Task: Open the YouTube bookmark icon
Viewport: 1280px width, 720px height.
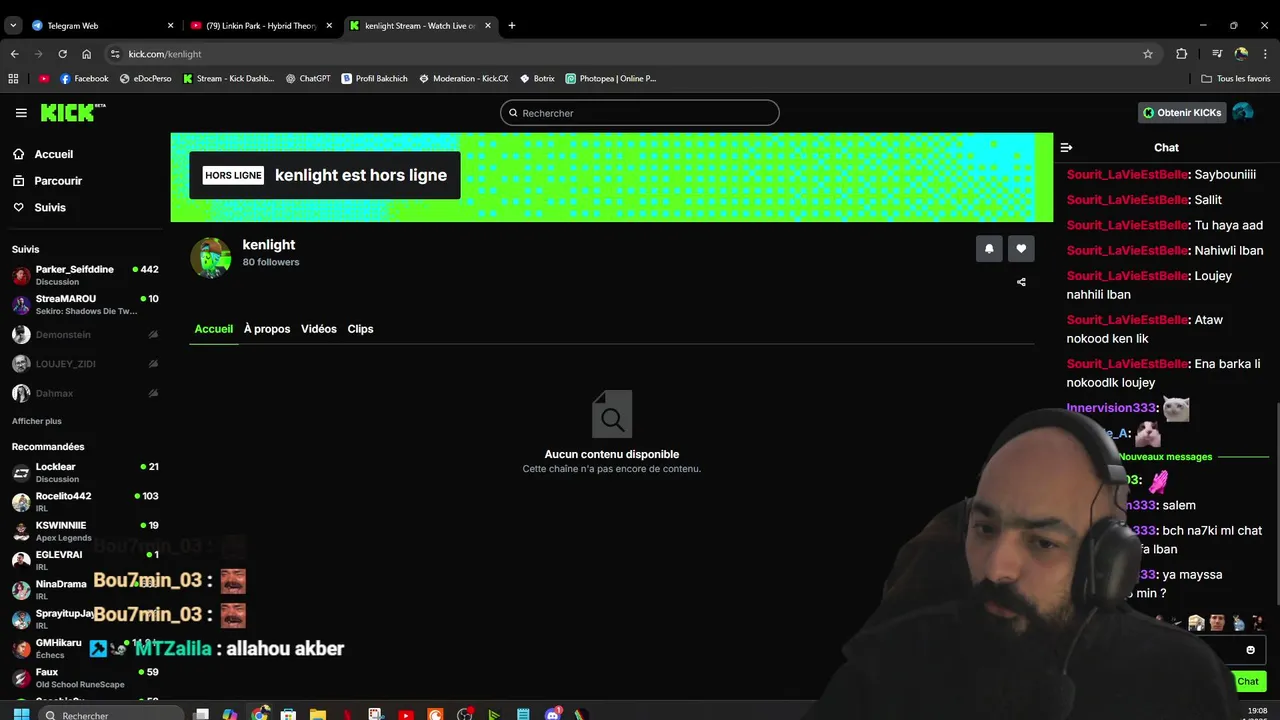Action: click(x=44, y=78)
